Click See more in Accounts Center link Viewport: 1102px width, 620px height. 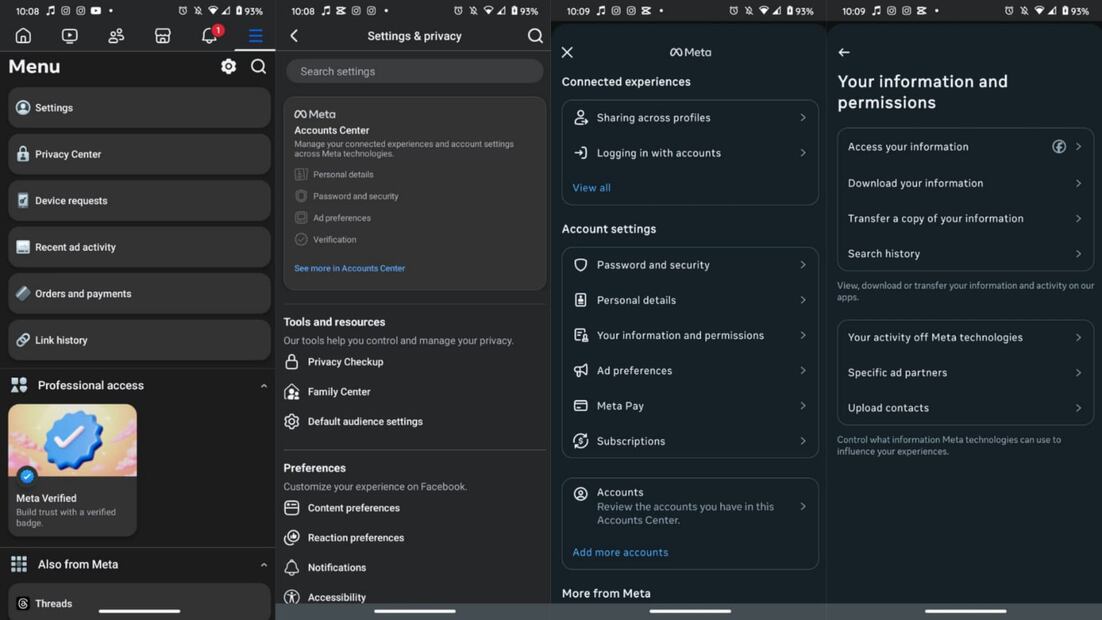click(349, 268)
